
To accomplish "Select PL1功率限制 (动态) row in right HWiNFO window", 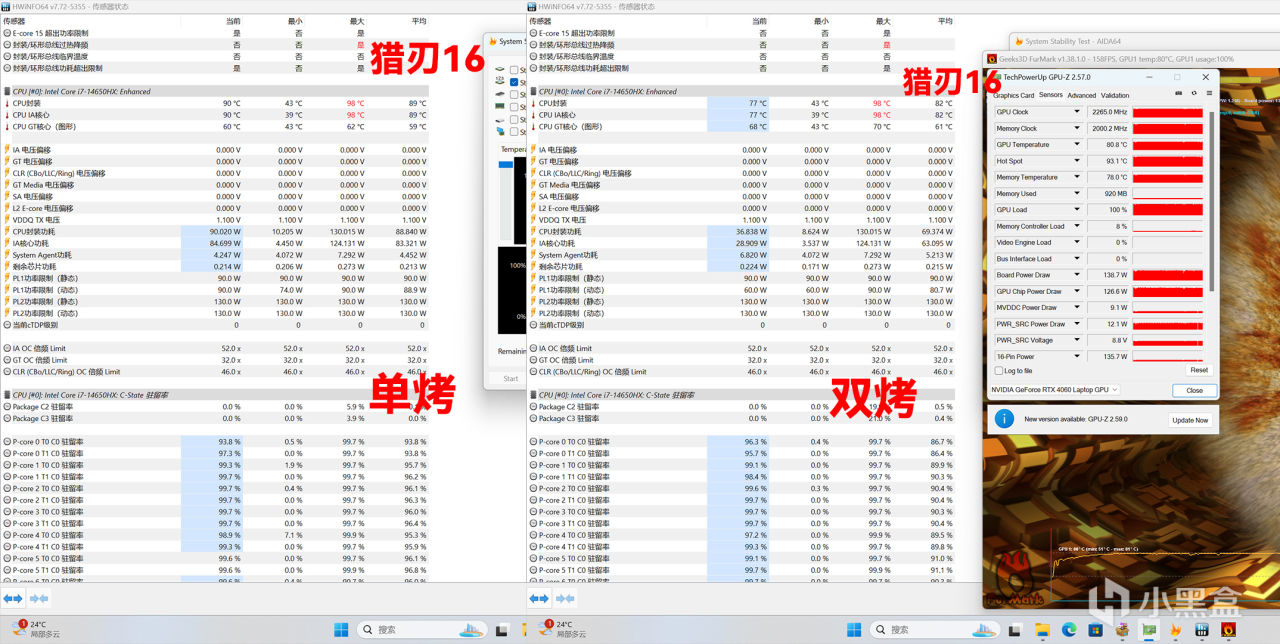I will click(741, 290).
